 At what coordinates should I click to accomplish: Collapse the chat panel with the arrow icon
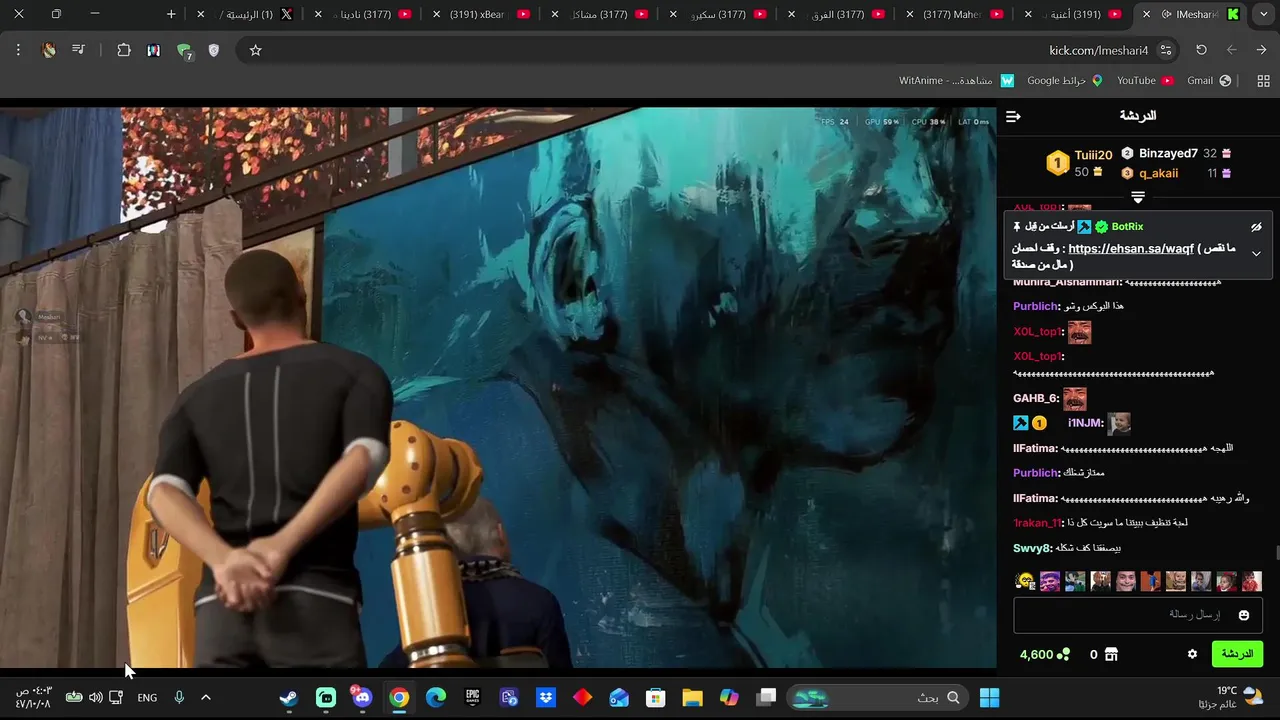pos(1013,117)
